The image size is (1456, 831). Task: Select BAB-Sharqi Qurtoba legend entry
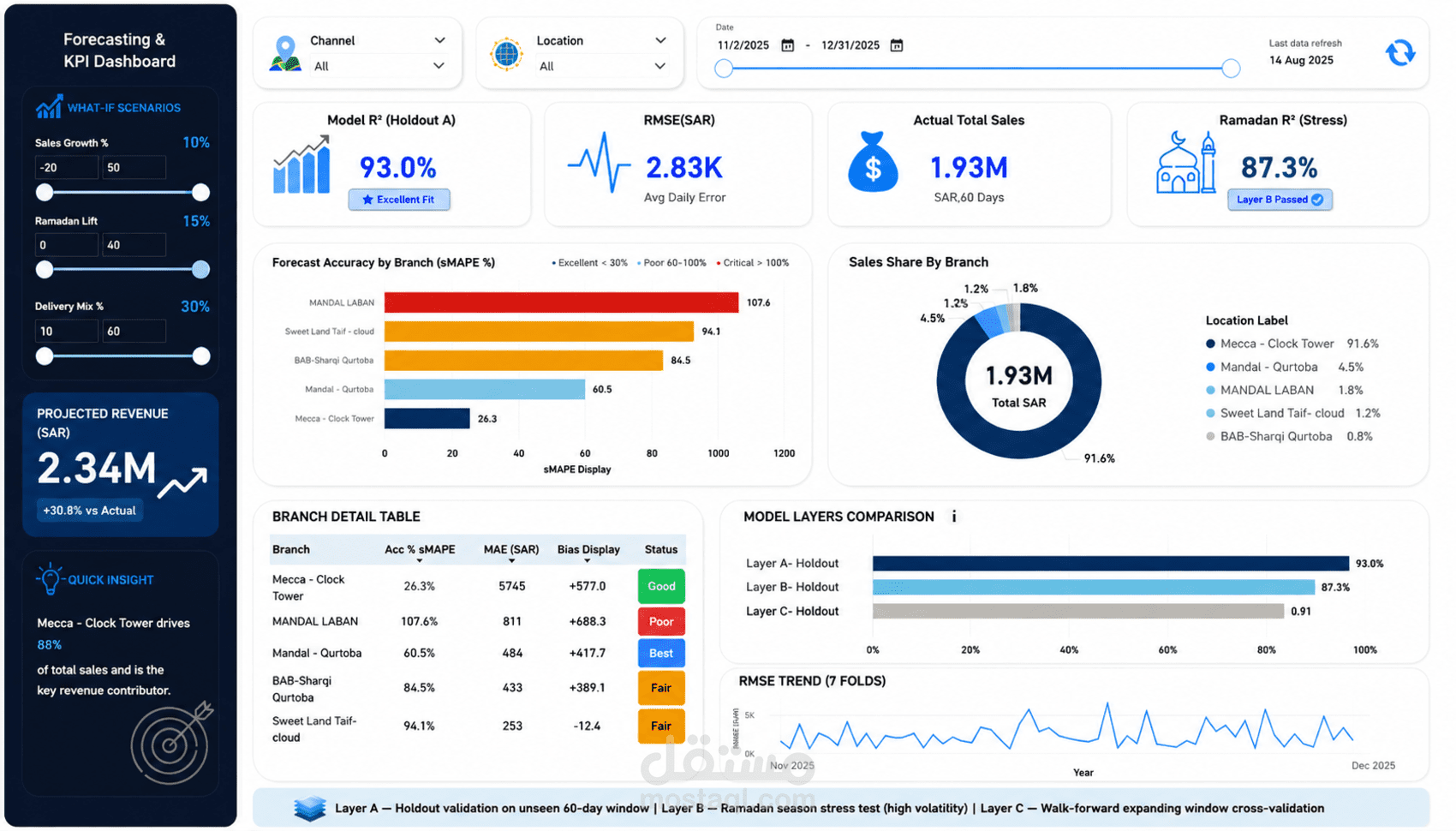[1289, 436]
